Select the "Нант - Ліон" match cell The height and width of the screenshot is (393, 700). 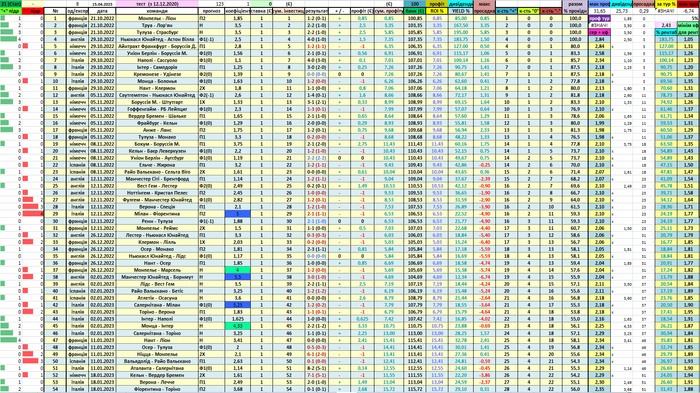tap(157, 340)
